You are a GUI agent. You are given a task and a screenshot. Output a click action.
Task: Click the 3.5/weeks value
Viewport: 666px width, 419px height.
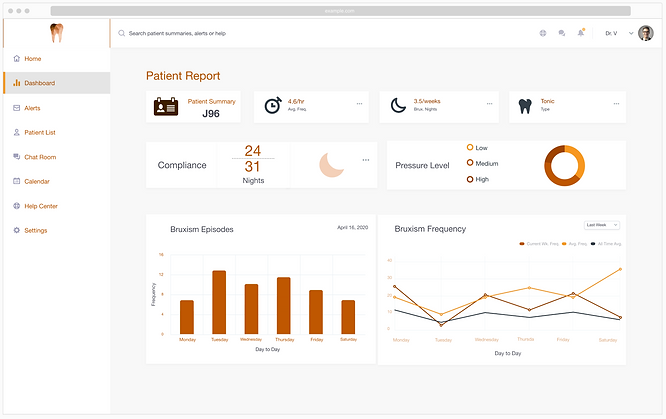pos(427,101)
